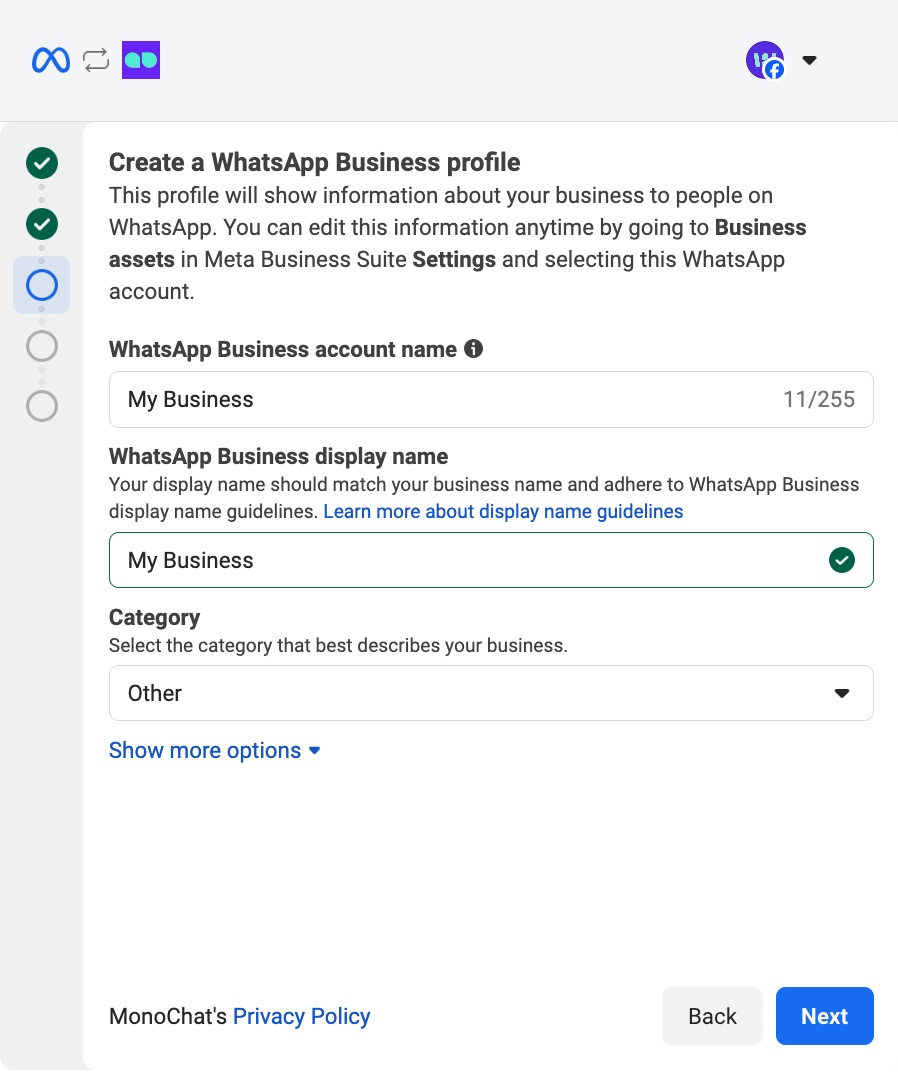Click Next to continue

(x=824, y=1016)
